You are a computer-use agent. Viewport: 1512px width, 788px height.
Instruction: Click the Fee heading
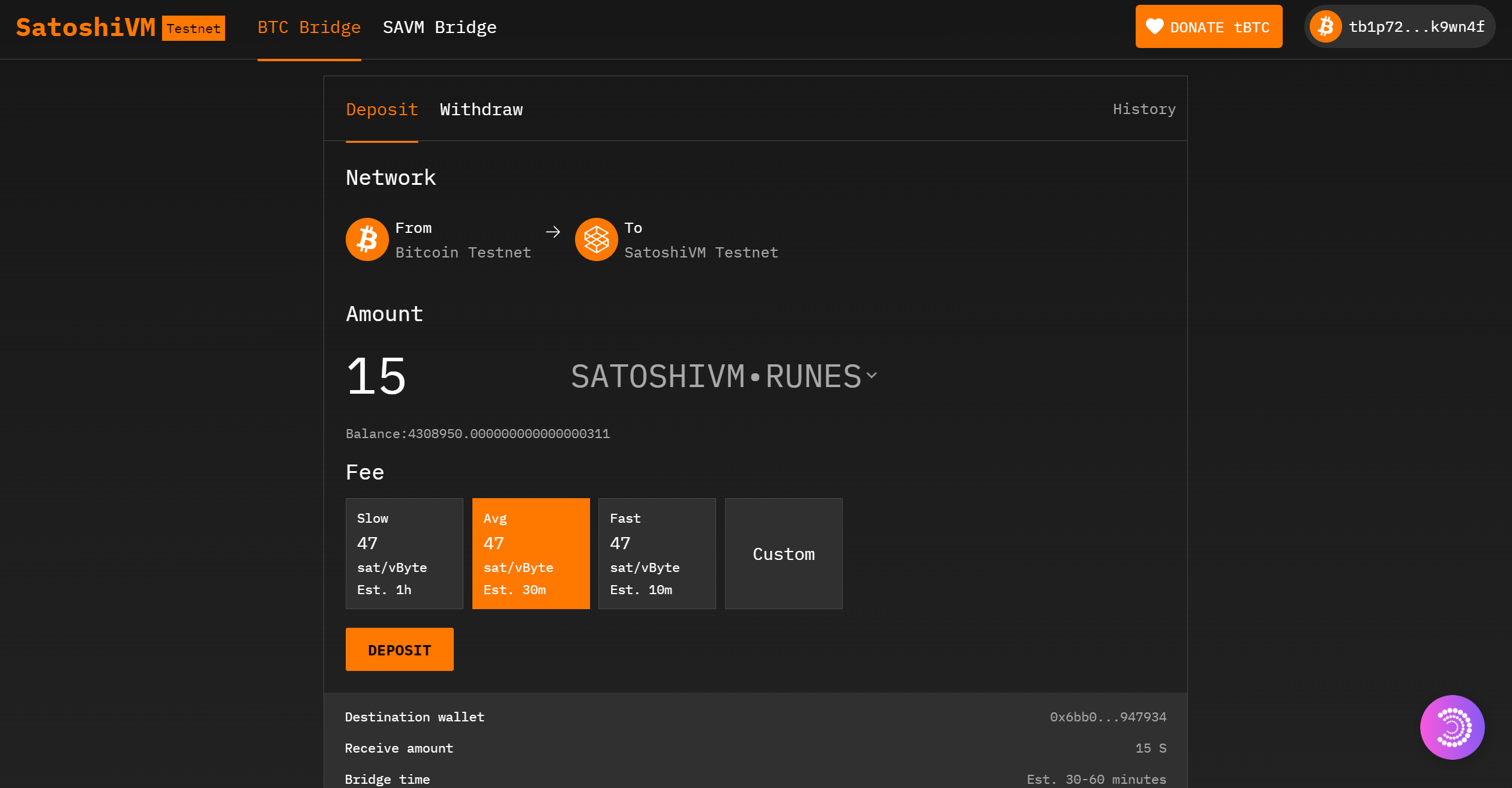[x=365, y=472]
